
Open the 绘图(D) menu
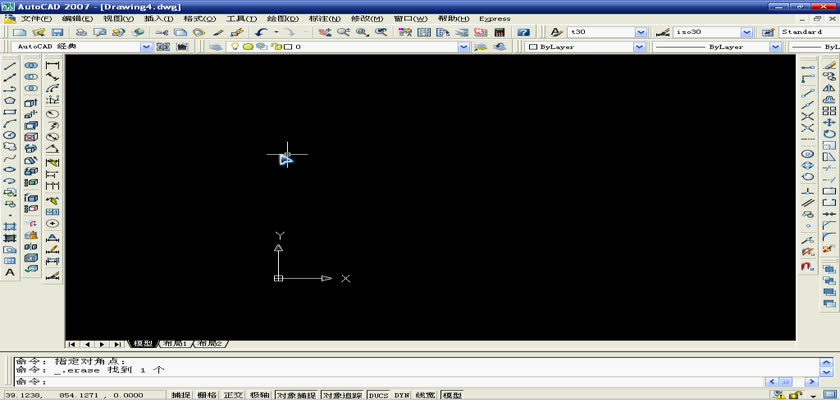tap(283, 19)
